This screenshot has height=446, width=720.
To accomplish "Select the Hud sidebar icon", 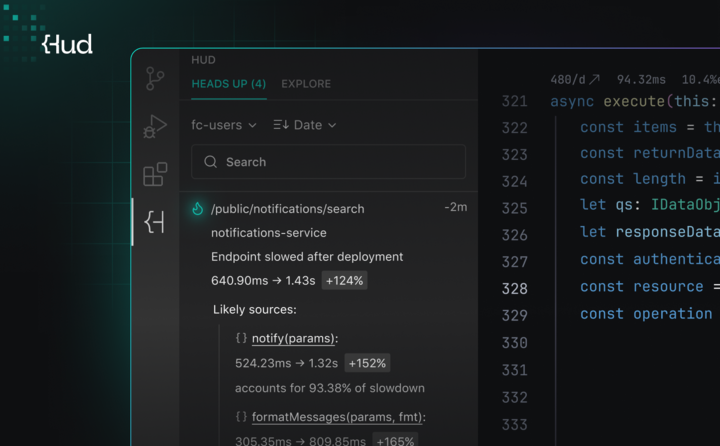I will 155,222.
